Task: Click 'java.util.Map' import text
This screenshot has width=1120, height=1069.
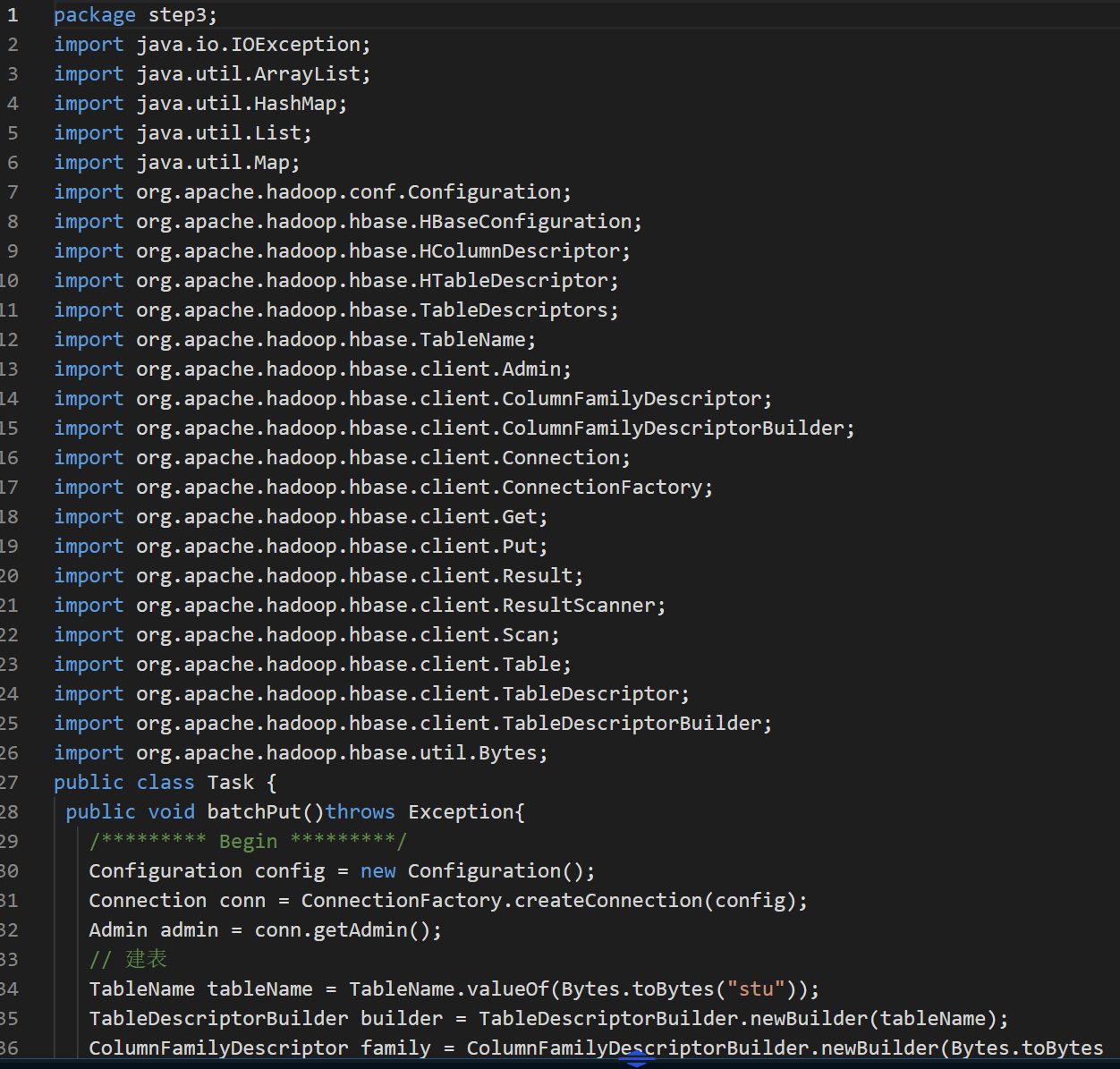Action: coord(213,163)
